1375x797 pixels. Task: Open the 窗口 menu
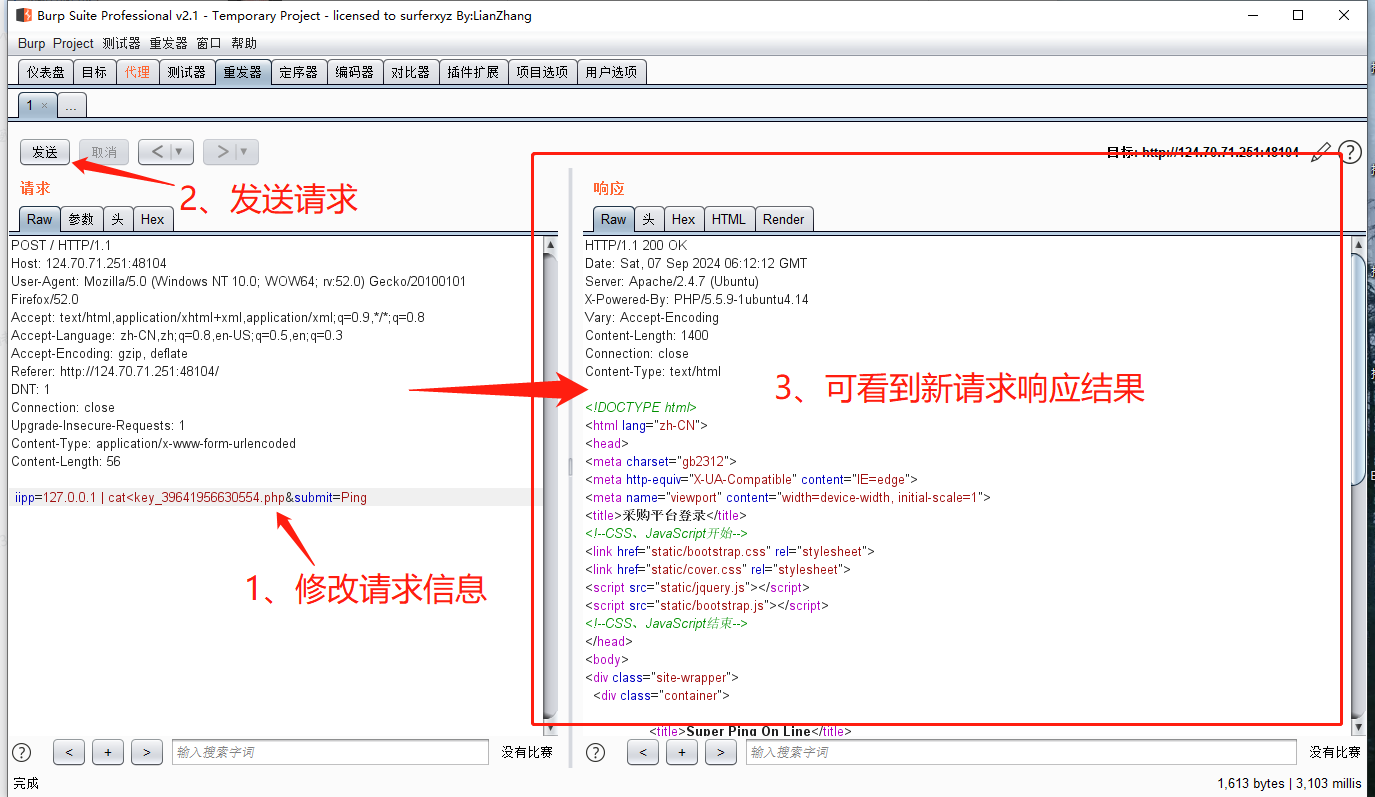[x=209, y=43]
